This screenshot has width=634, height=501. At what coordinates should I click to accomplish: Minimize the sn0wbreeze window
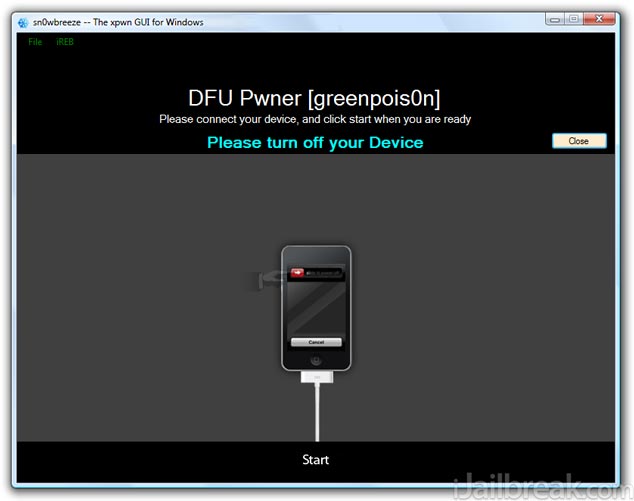tap(555, 19)
